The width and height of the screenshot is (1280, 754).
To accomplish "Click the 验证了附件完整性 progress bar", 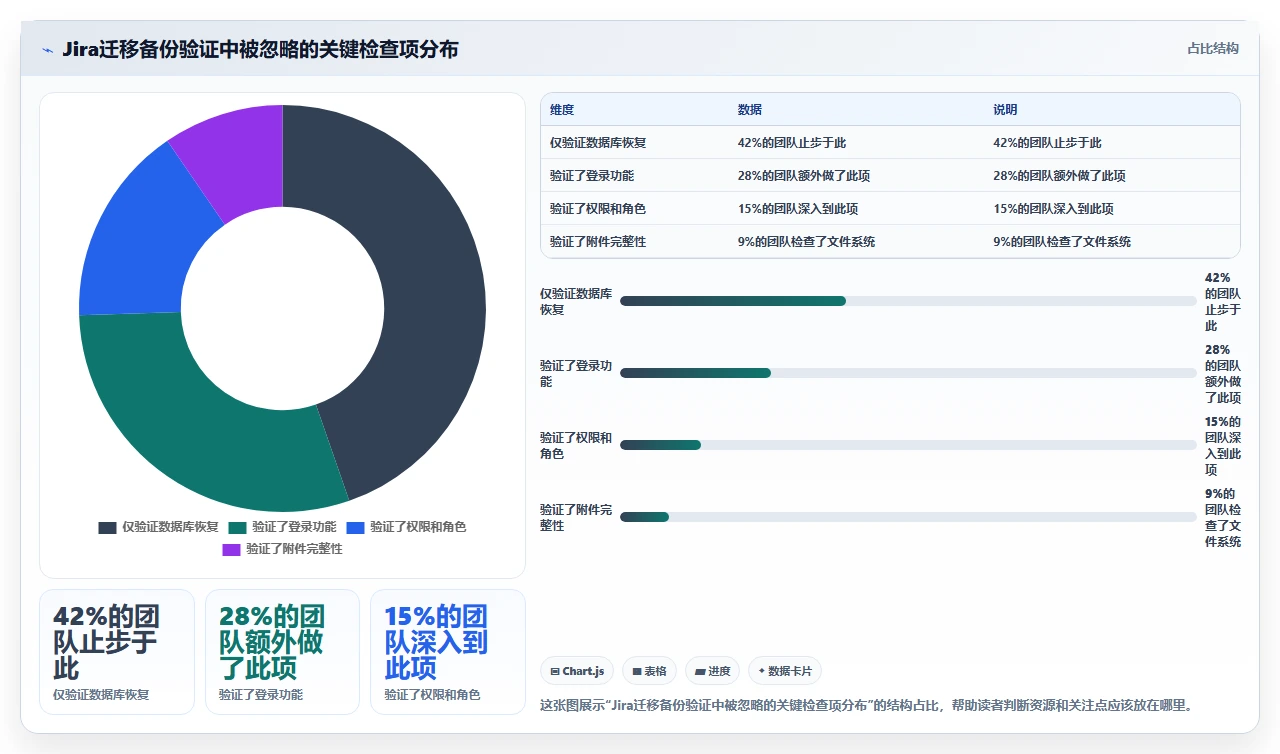I will (908, 517).
